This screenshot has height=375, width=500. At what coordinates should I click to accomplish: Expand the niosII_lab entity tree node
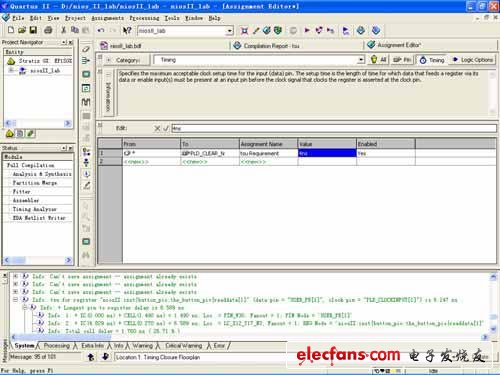(11, 70)
